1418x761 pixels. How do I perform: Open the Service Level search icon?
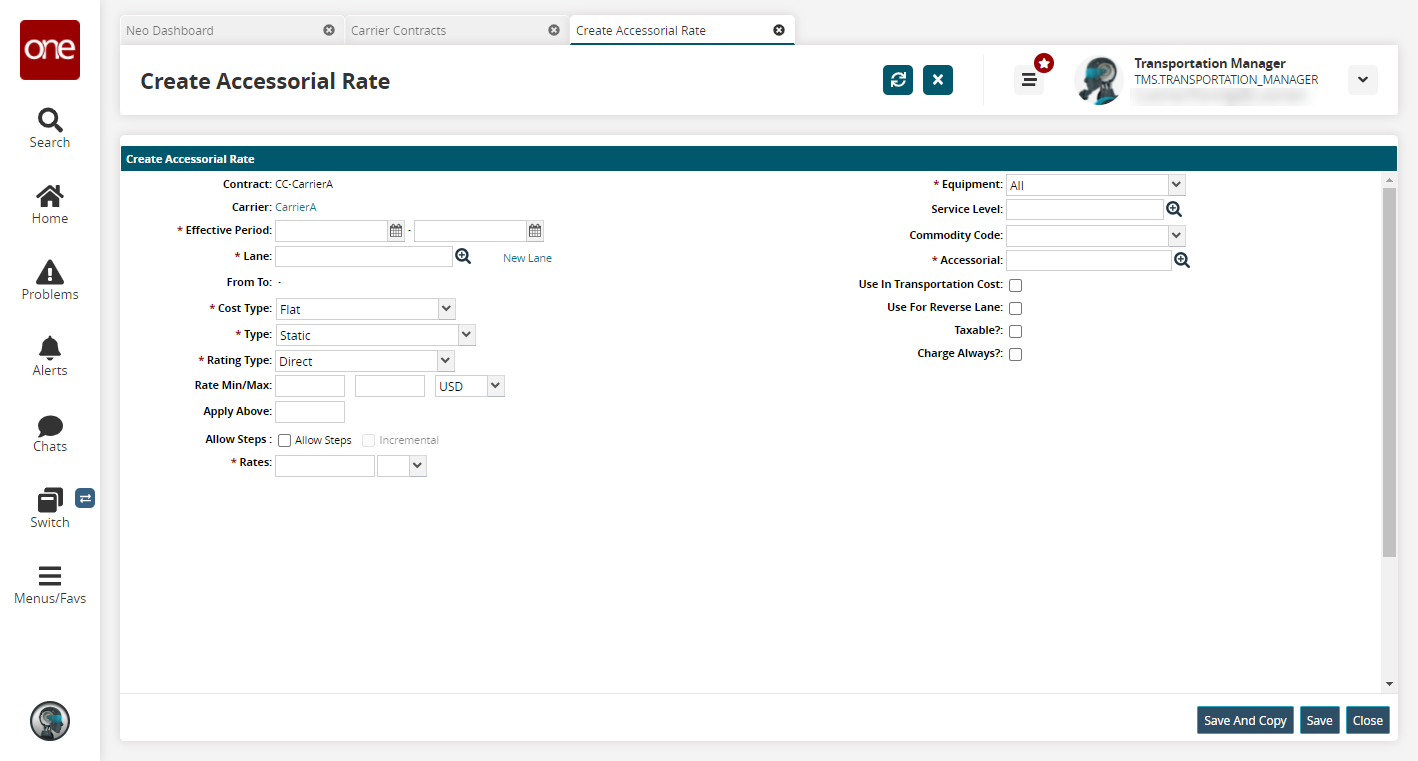click(x=1174, y=209)
